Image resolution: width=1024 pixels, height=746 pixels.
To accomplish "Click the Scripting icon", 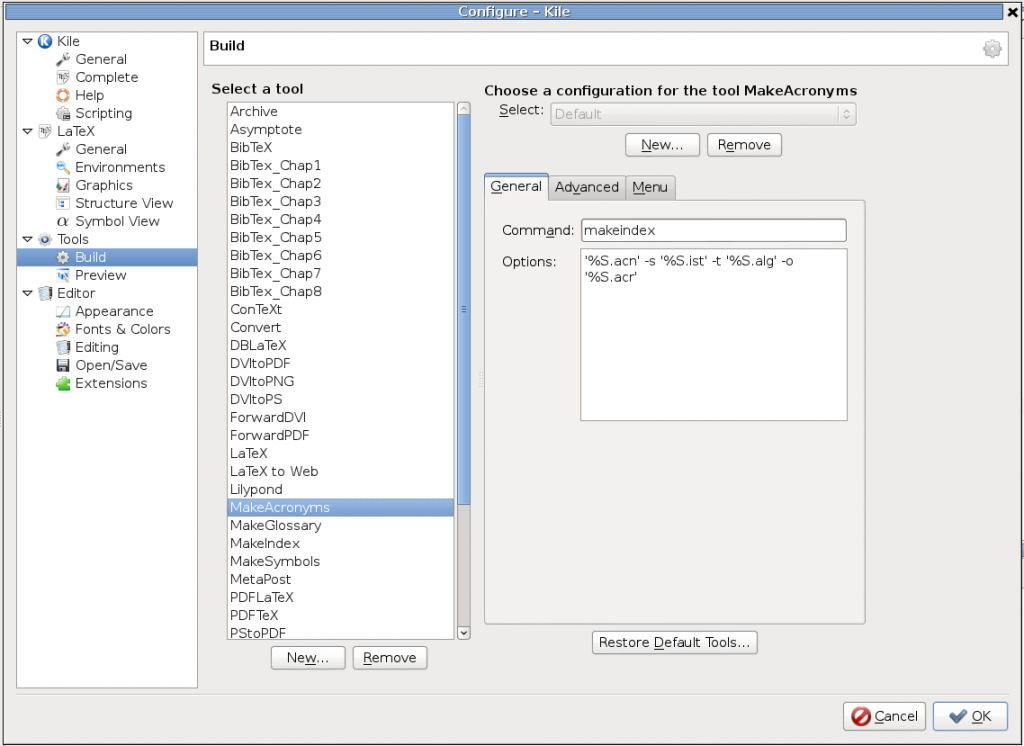I will [x=63, y=113].
